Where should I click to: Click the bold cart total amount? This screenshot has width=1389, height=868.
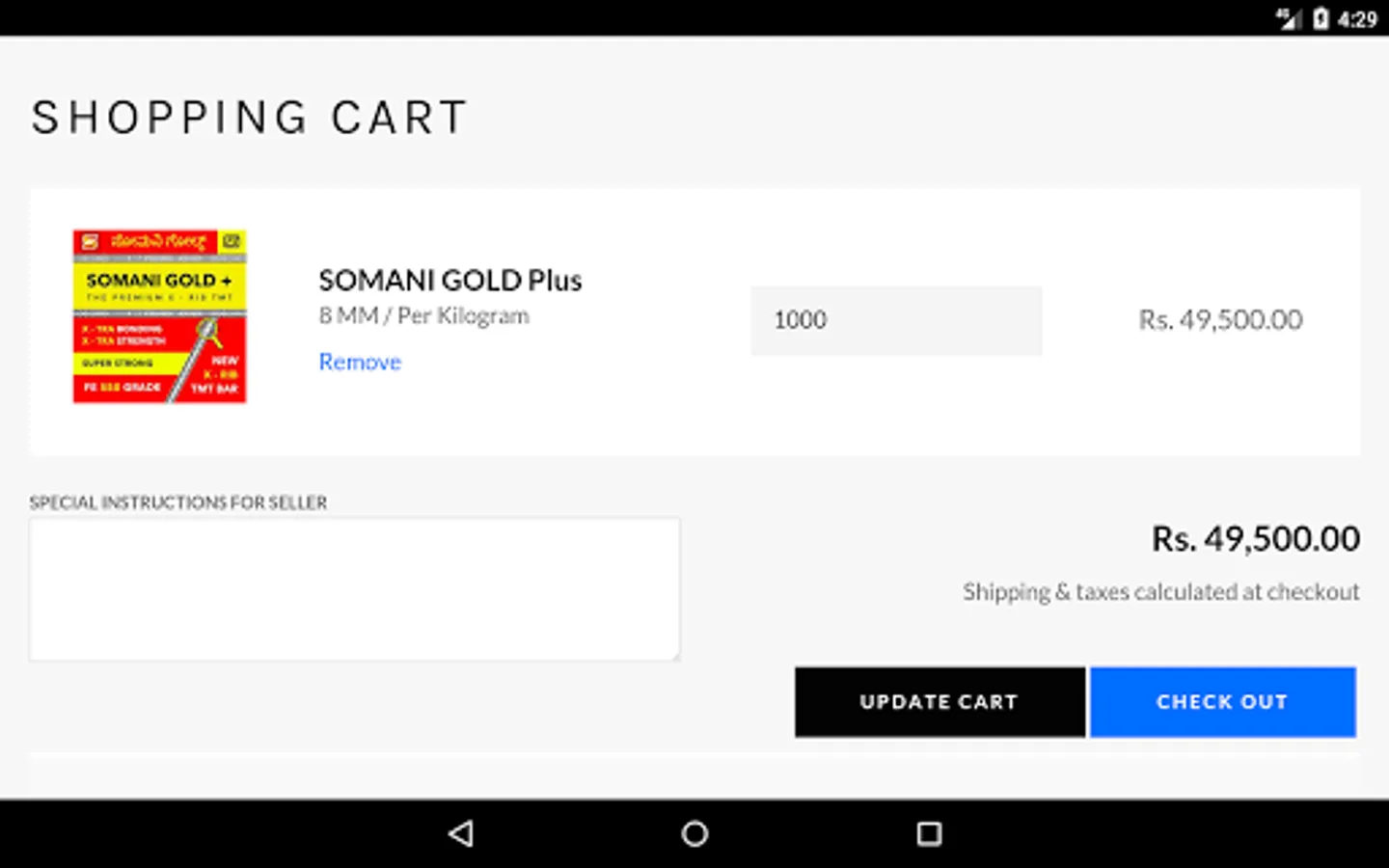1255,538
